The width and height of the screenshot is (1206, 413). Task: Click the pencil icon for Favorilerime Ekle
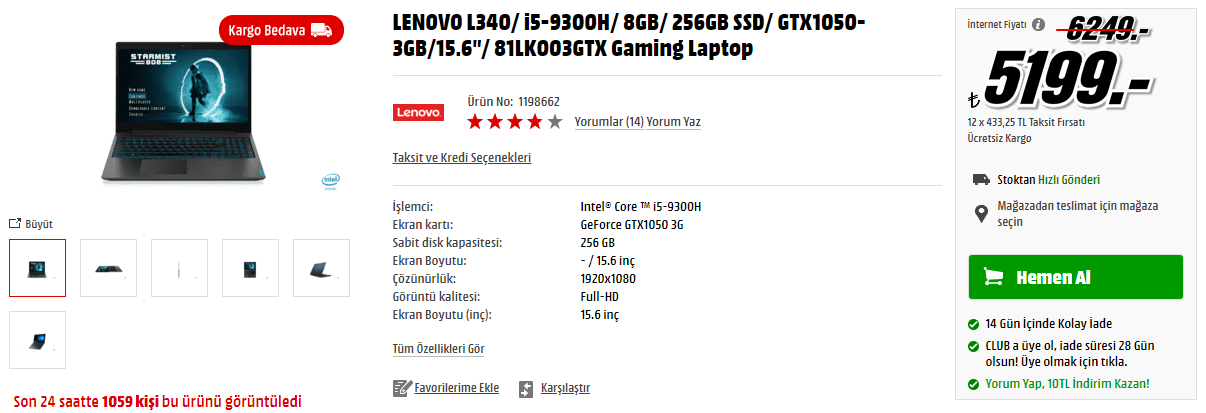point(402,388)
